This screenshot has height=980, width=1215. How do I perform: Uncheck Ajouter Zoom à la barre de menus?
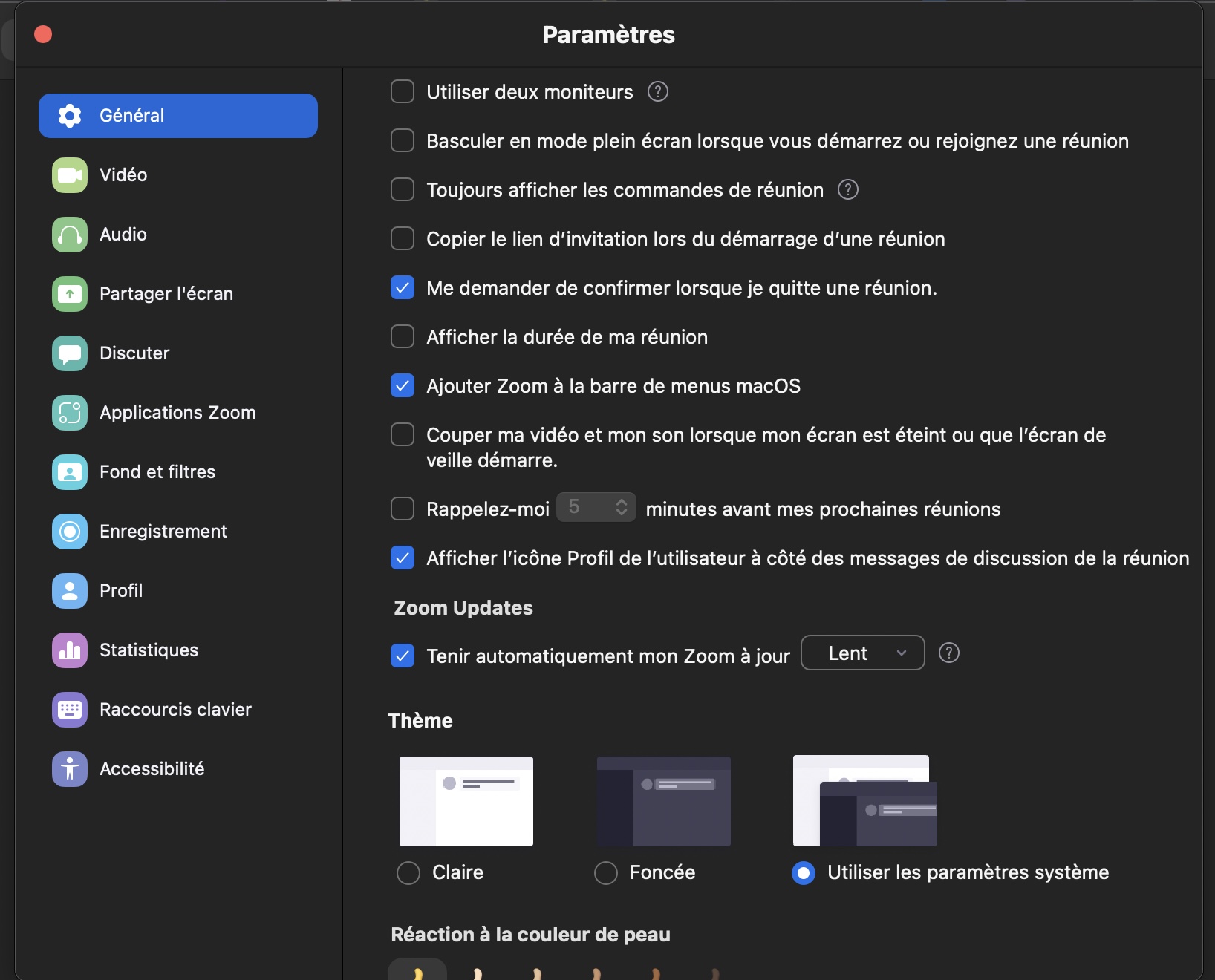click(x=403, y=386)
